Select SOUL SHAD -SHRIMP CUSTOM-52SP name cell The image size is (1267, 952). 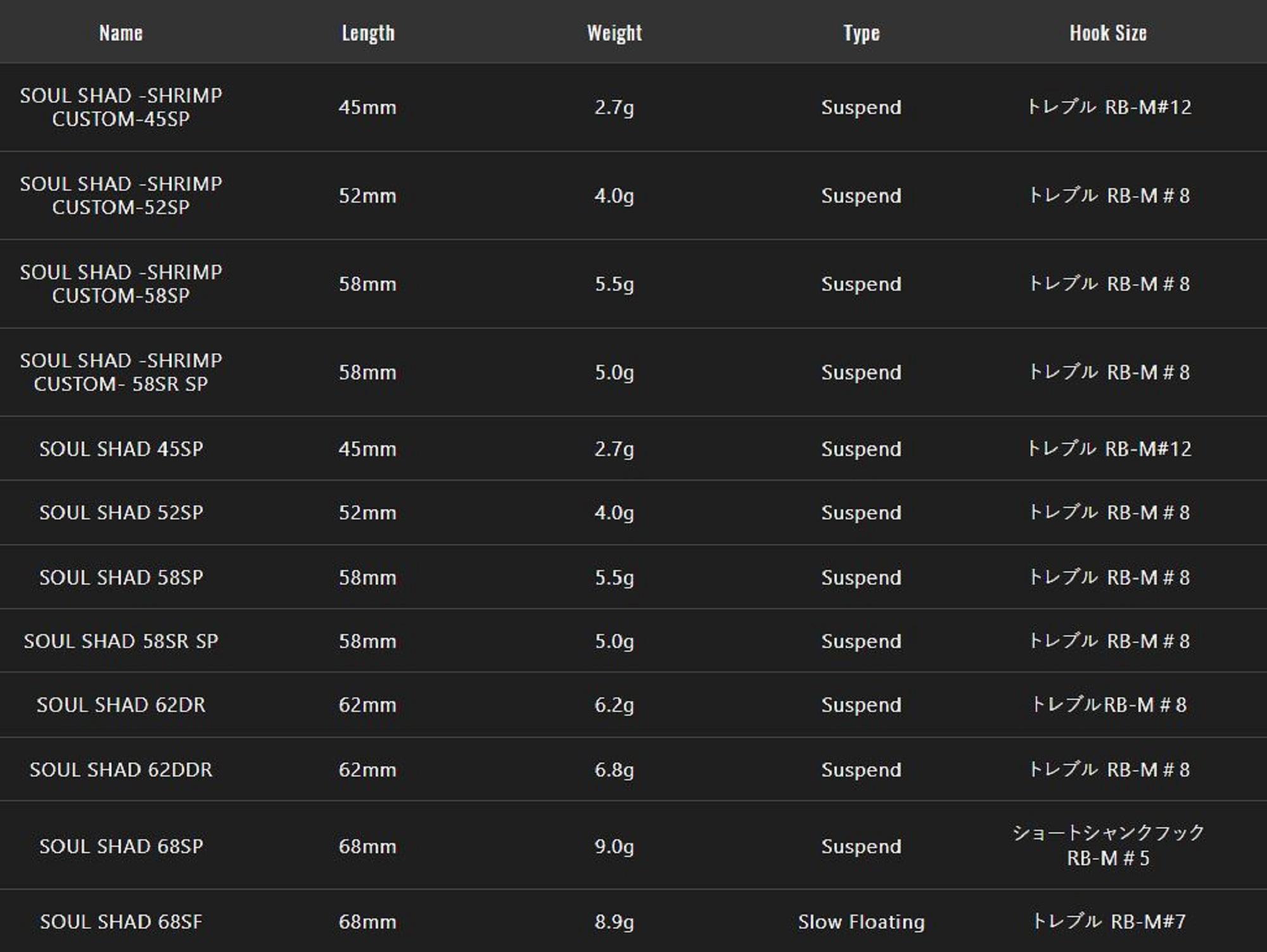click(x=121, y=195)
